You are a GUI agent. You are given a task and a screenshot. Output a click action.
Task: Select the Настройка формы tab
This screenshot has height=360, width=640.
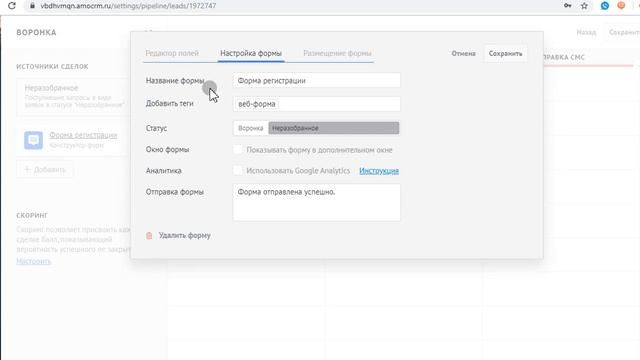click(x=251, y=53)
